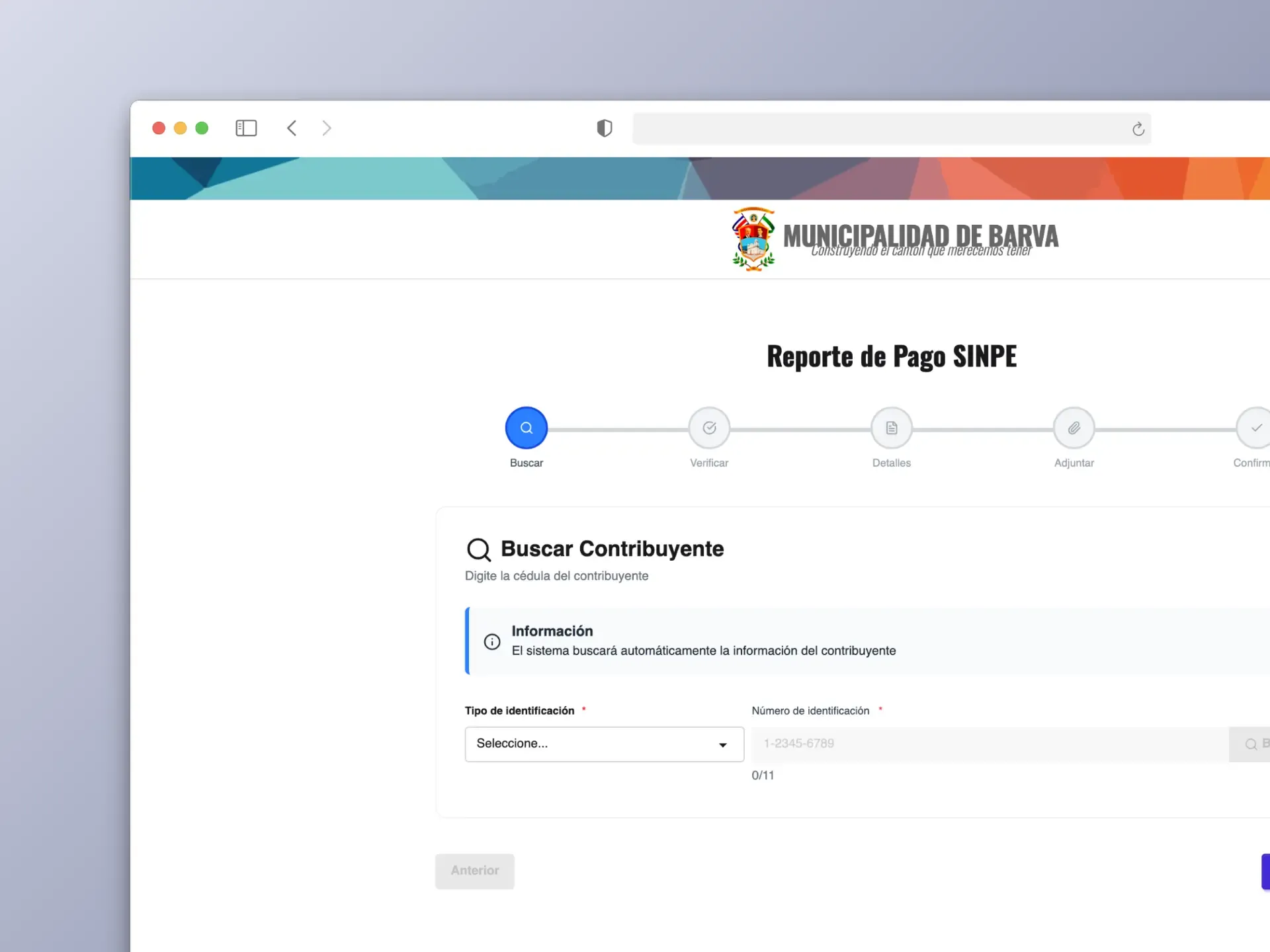
Task: Click the search icon next to identification number field
Action: [x=1249, y=744]
